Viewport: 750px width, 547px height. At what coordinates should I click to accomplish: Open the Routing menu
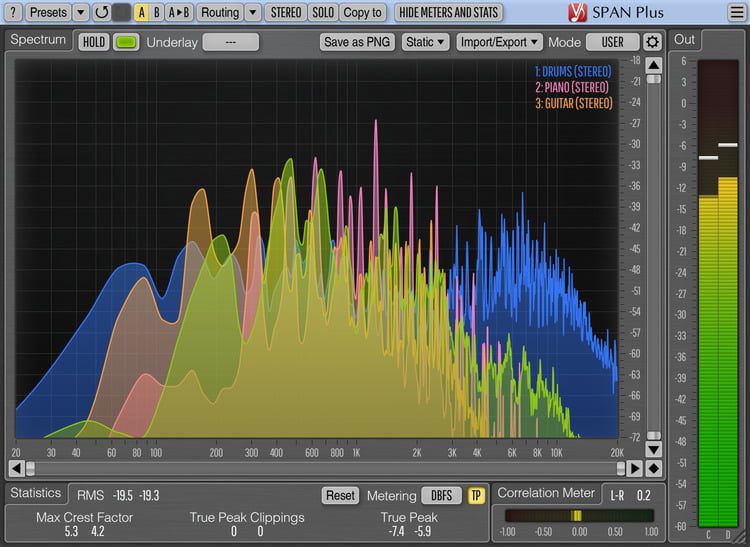[x=219, y=12]
